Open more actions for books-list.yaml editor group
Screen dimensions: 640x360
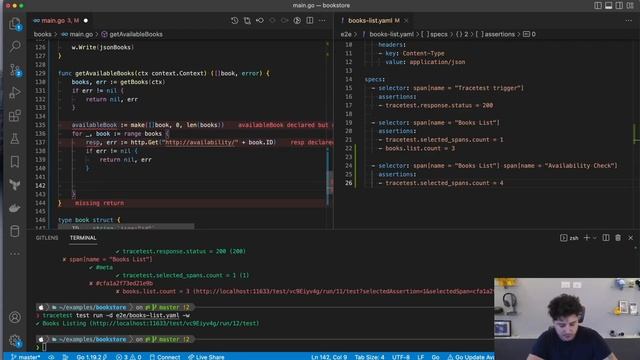point(629,20)
